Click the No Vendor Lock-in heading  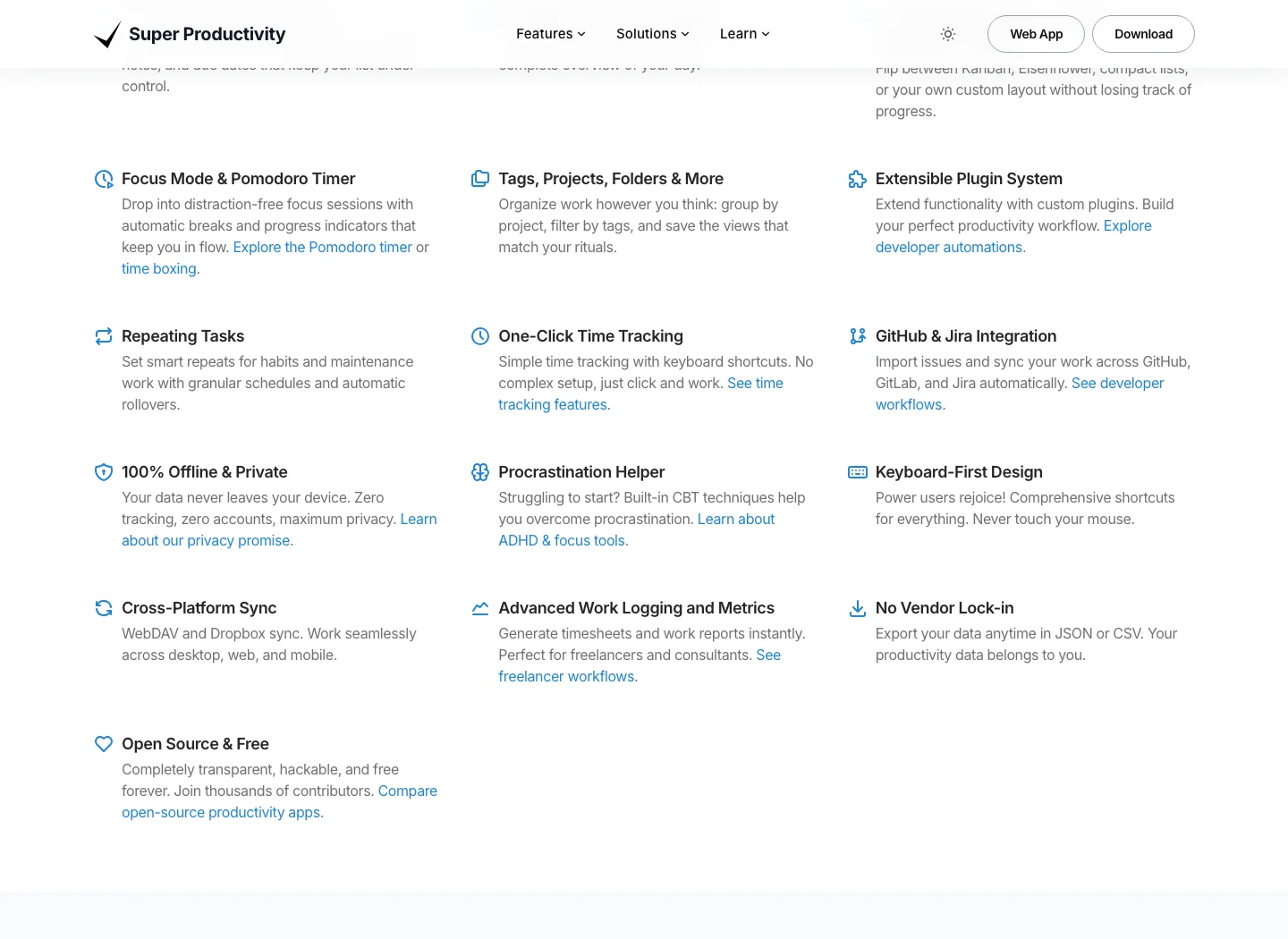[x=945, y=608]
